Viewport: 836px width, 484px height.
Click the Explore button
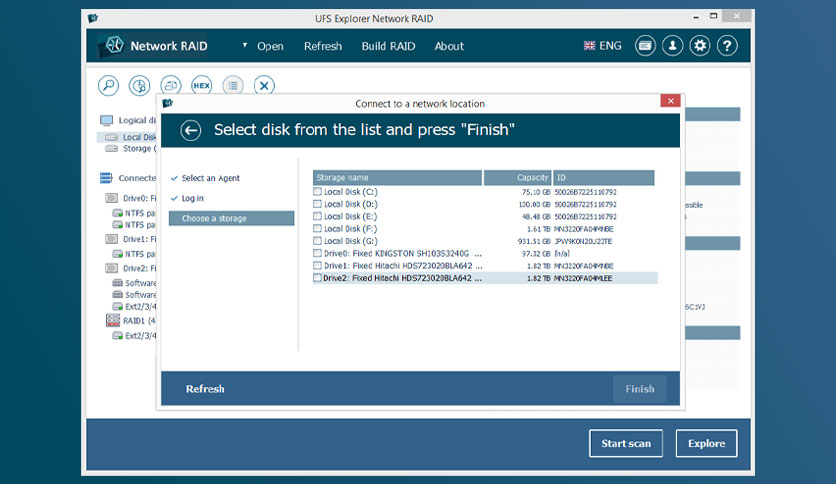(706, 443)
